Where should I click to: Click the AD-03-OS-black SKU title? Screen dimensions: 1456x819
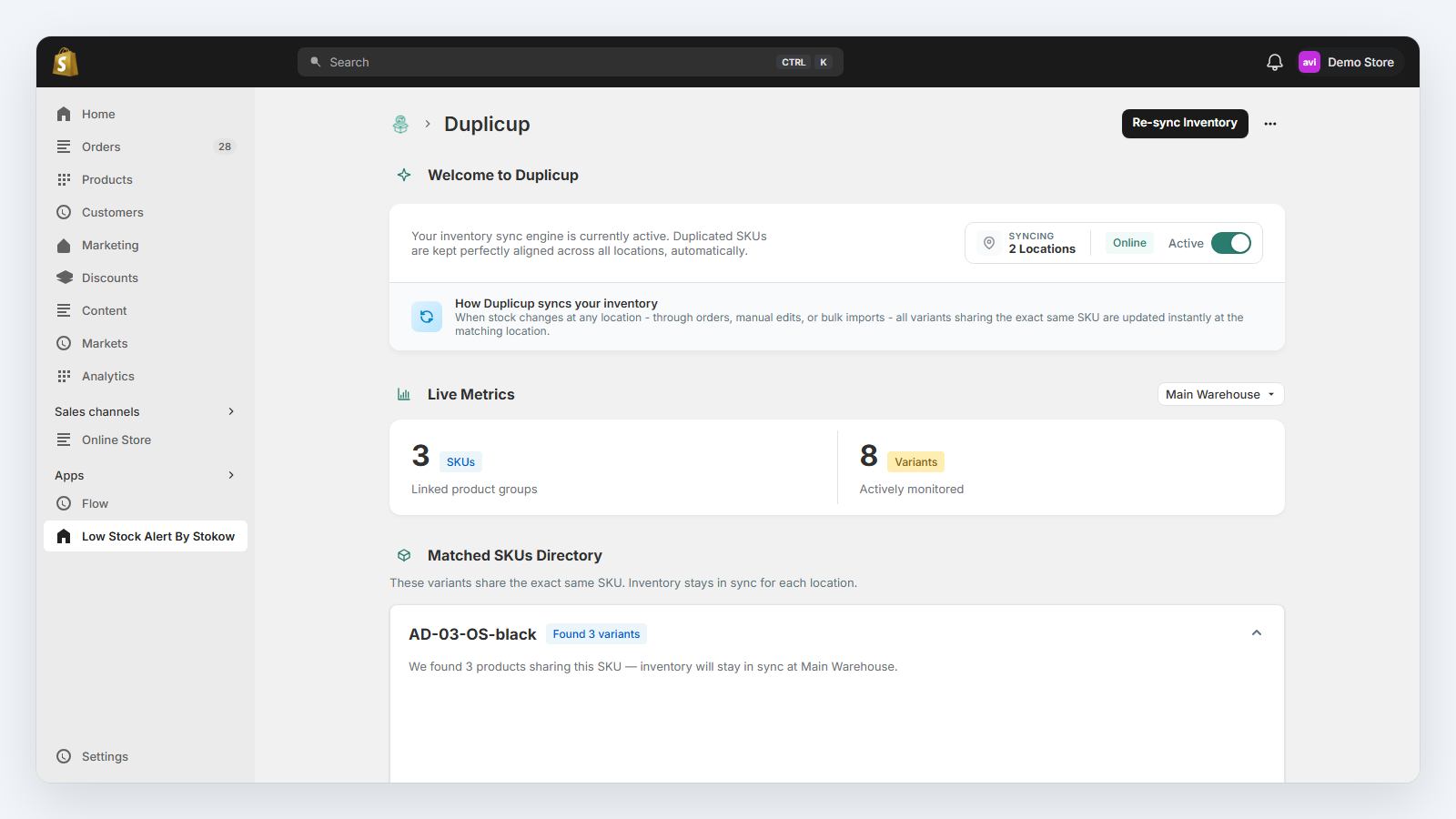[x=472, y=634]
